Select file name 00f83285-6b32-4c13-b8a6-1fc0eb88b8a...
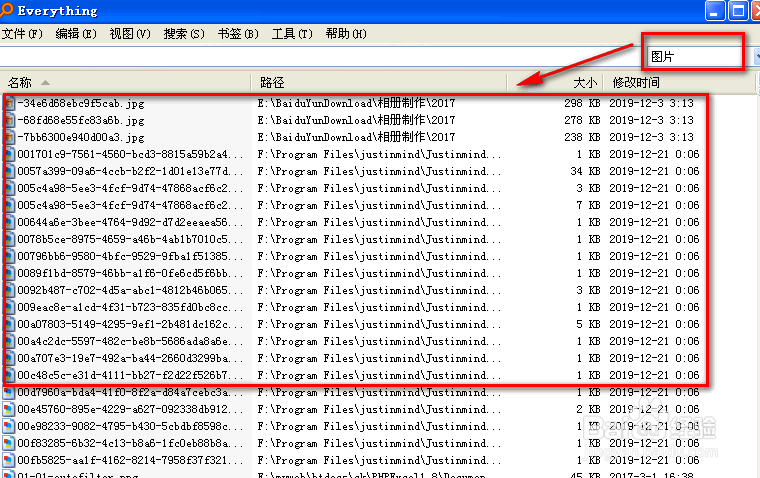 [130, 444]
